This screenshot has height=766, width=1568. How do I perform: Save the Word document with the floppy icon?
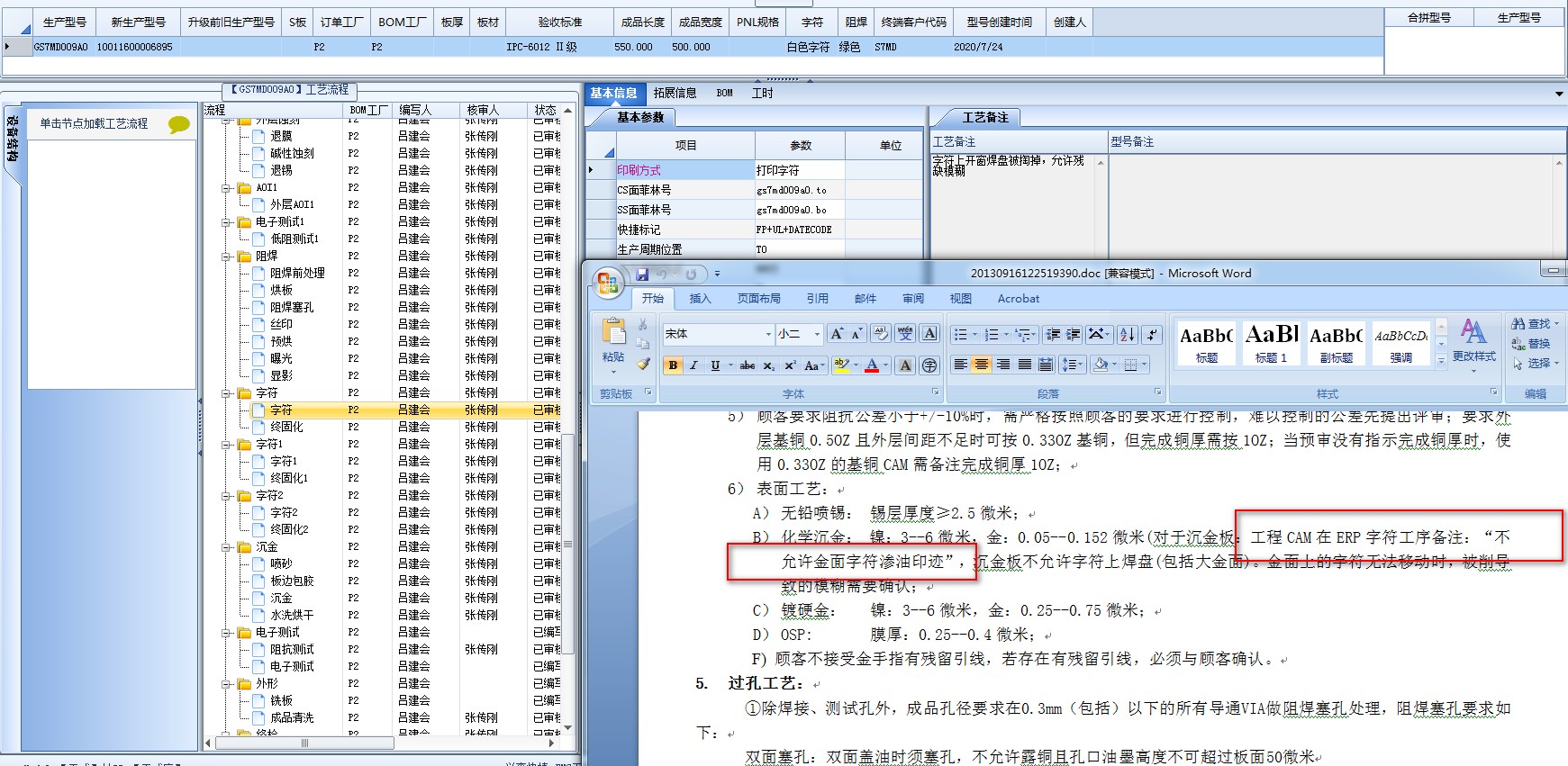click(642, 274)
